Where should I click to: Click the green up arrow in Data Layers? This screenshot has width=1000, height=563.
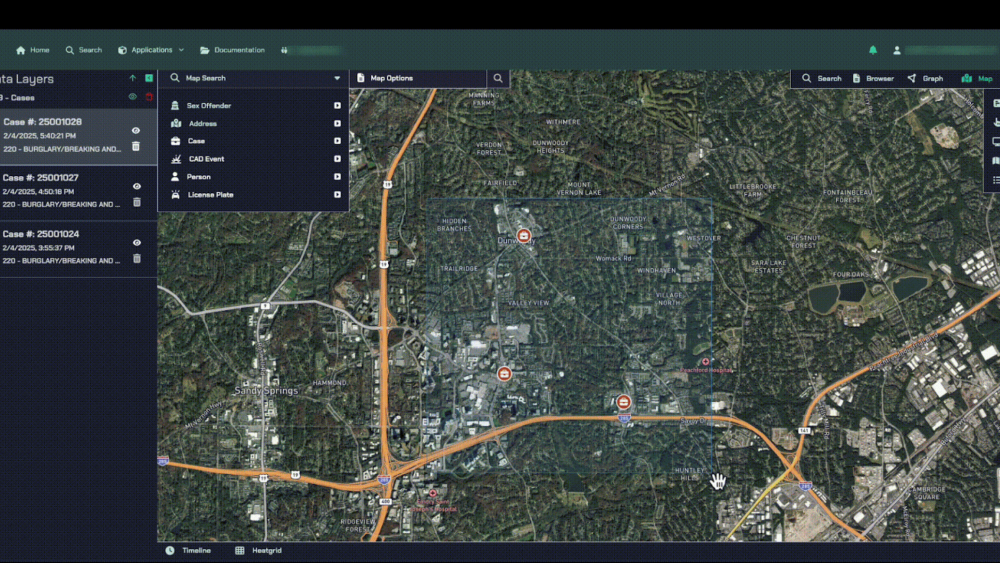(x=132, y=78)
